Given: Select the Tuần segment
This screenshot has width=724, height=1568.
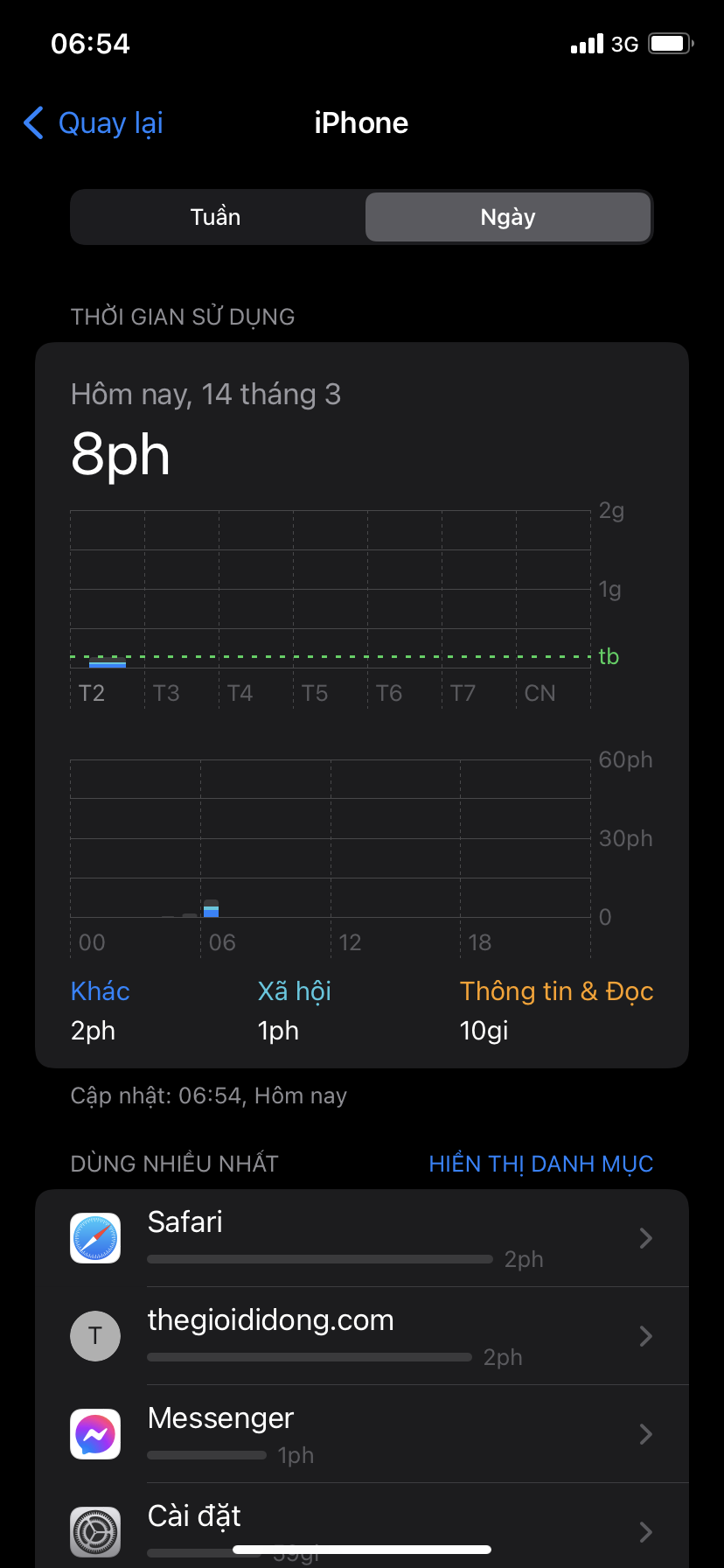Looking at the screenshot, I should (x=216, y=217).
